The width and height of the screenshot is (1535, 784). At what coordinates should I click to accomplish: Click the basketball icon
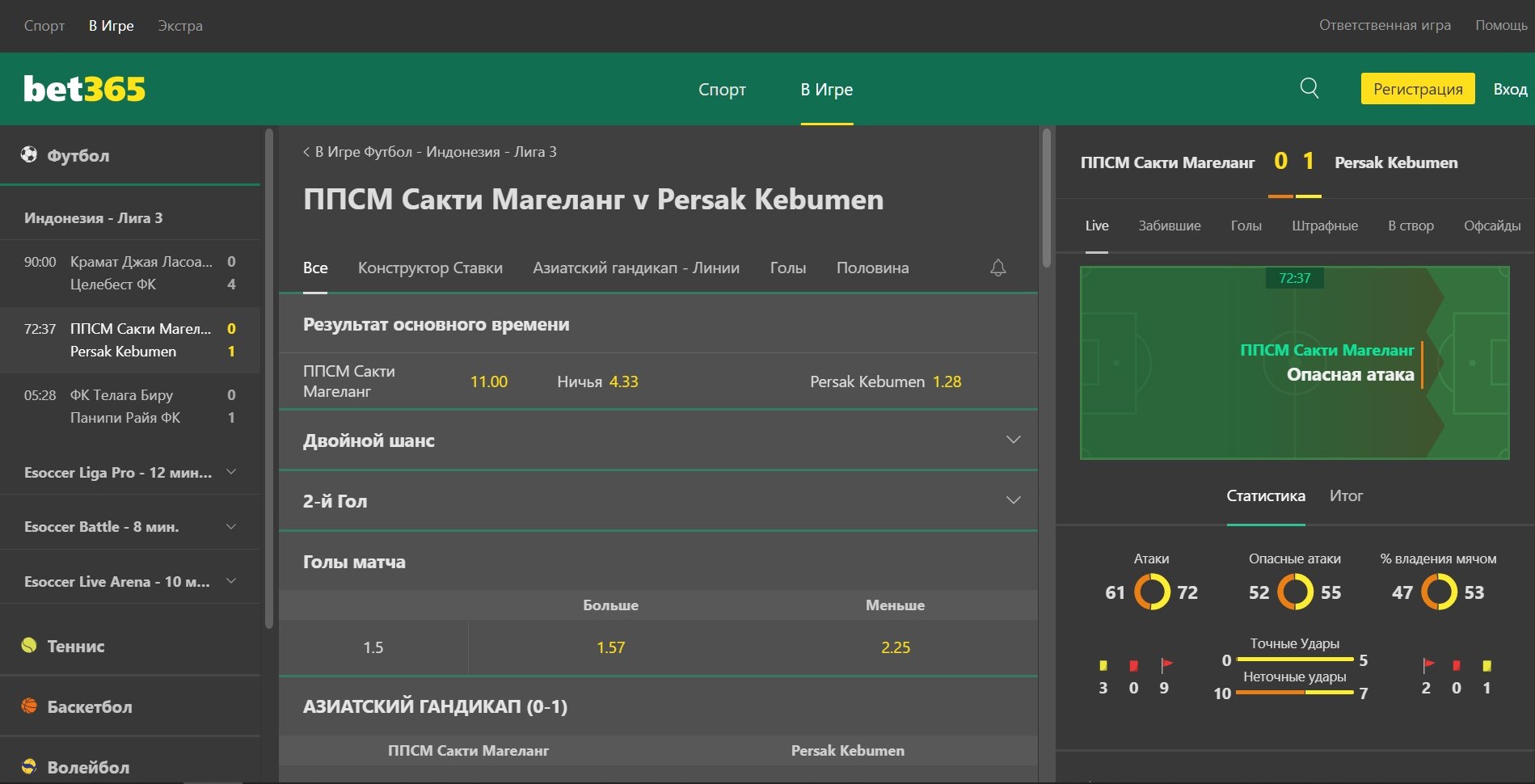click(x=29, y=706)
